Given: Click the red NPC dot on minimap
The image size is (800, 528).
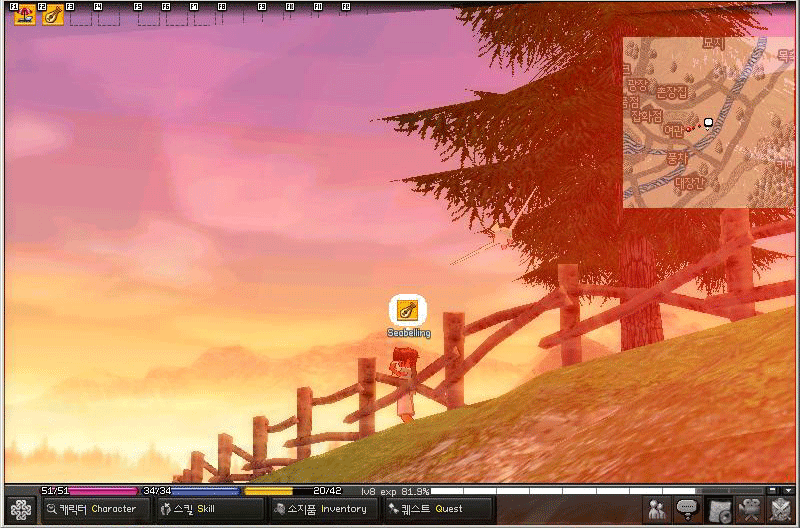Looking at the screenshot, I should tap(687, 130).
